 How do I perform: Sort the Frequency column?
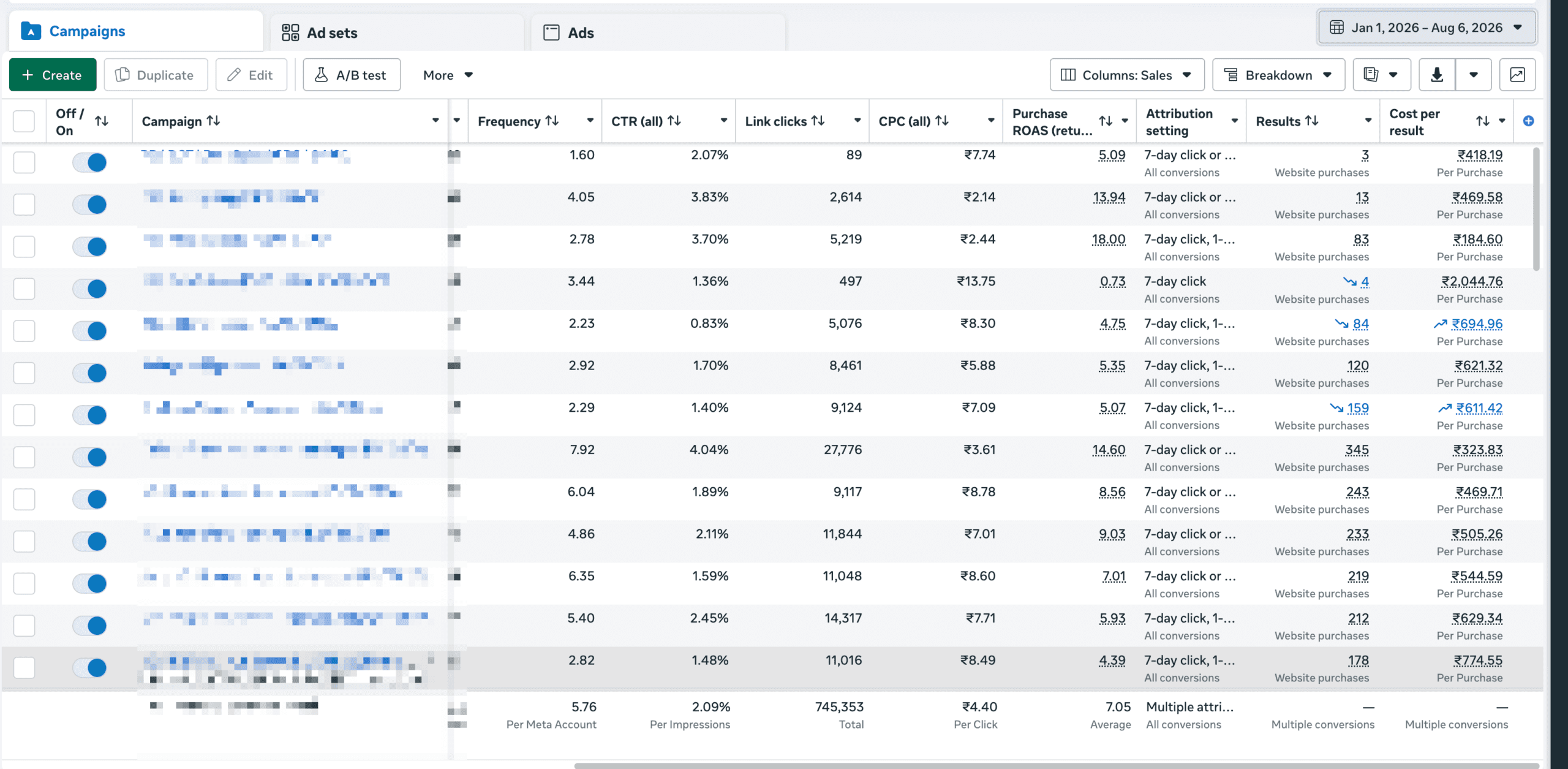pos(552,121)
